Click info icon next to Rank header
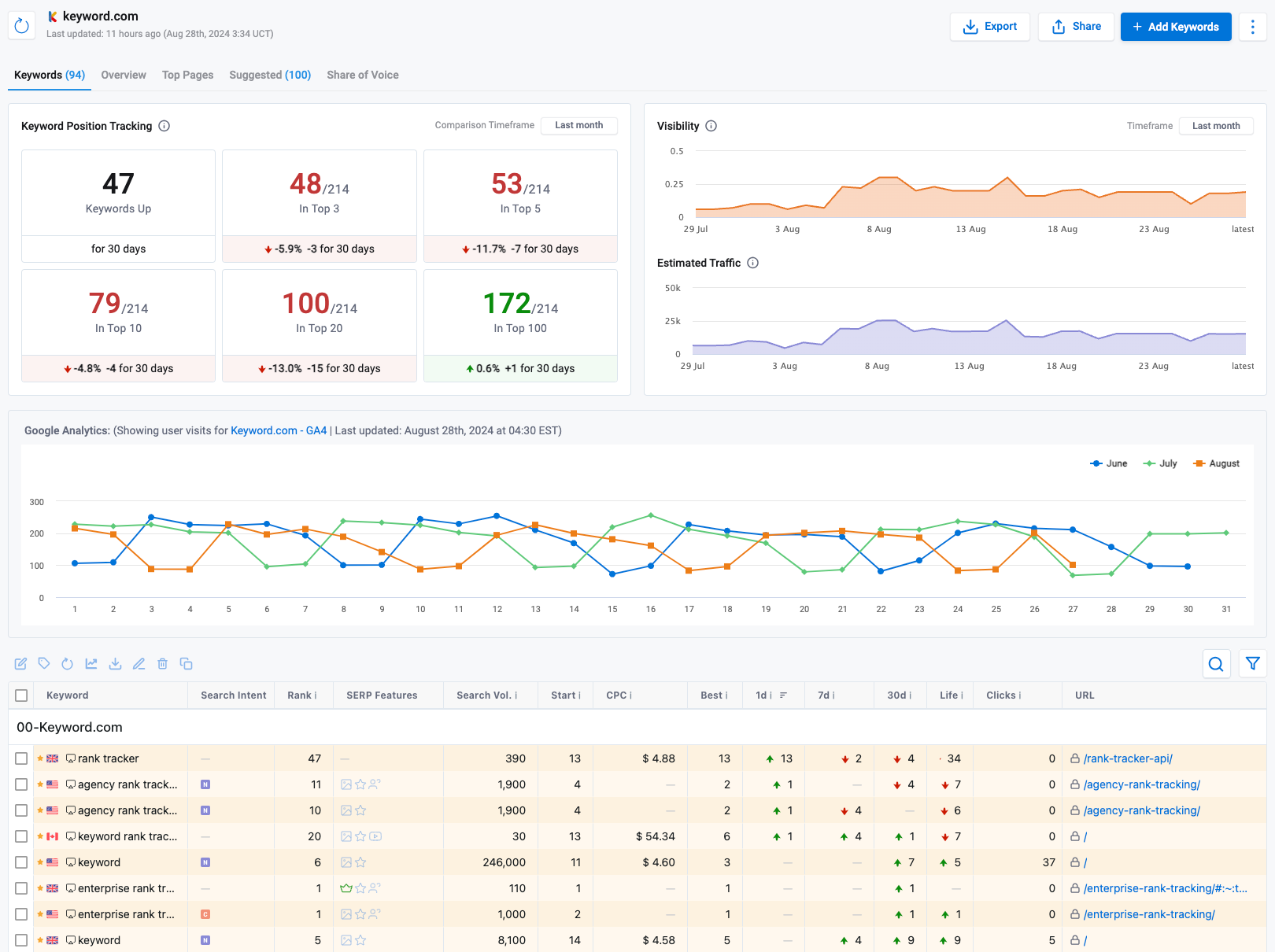 [x=316, y=696]
